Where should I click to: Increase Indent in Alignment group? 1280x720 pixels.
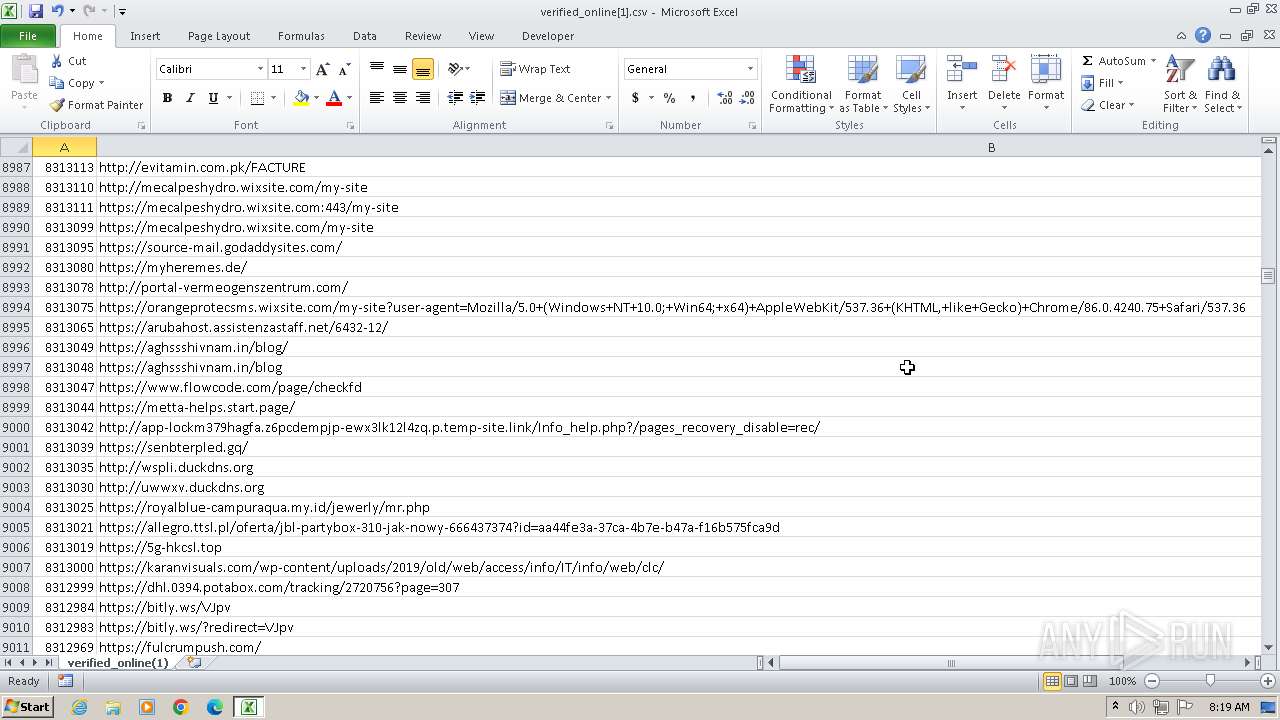478,98
